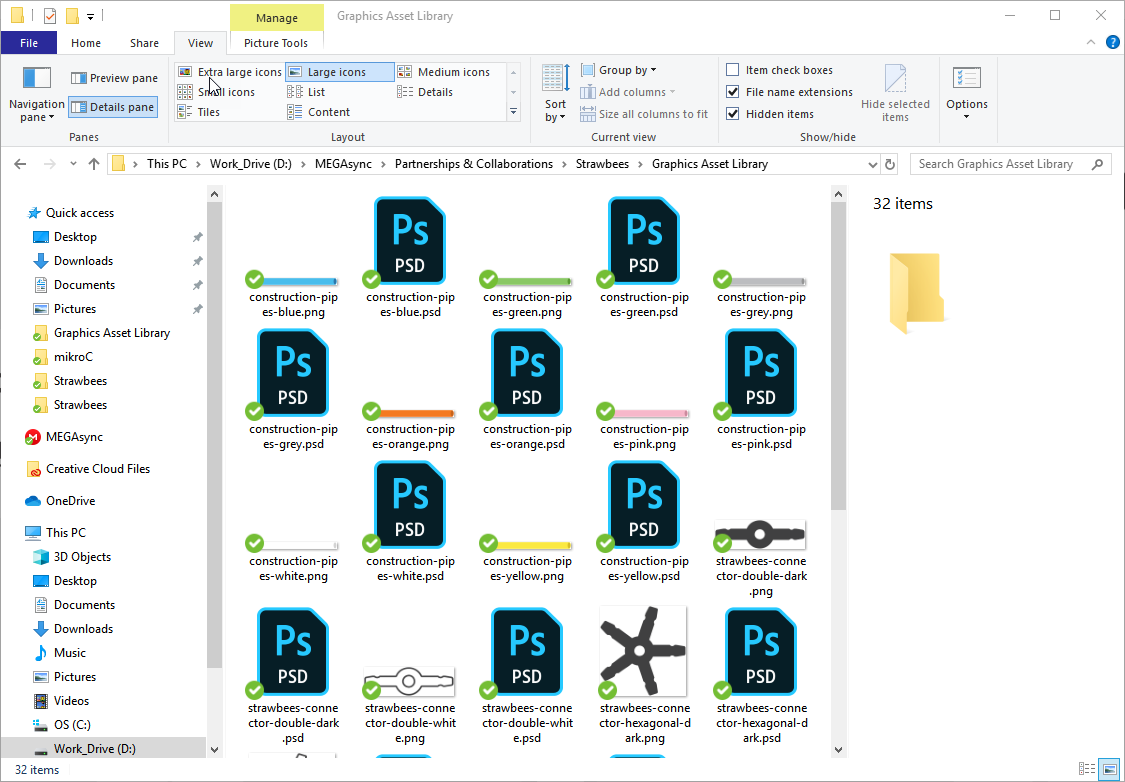1125x782 pixels.
Task: Click the Sort by icon
Action: click(555, 77)
